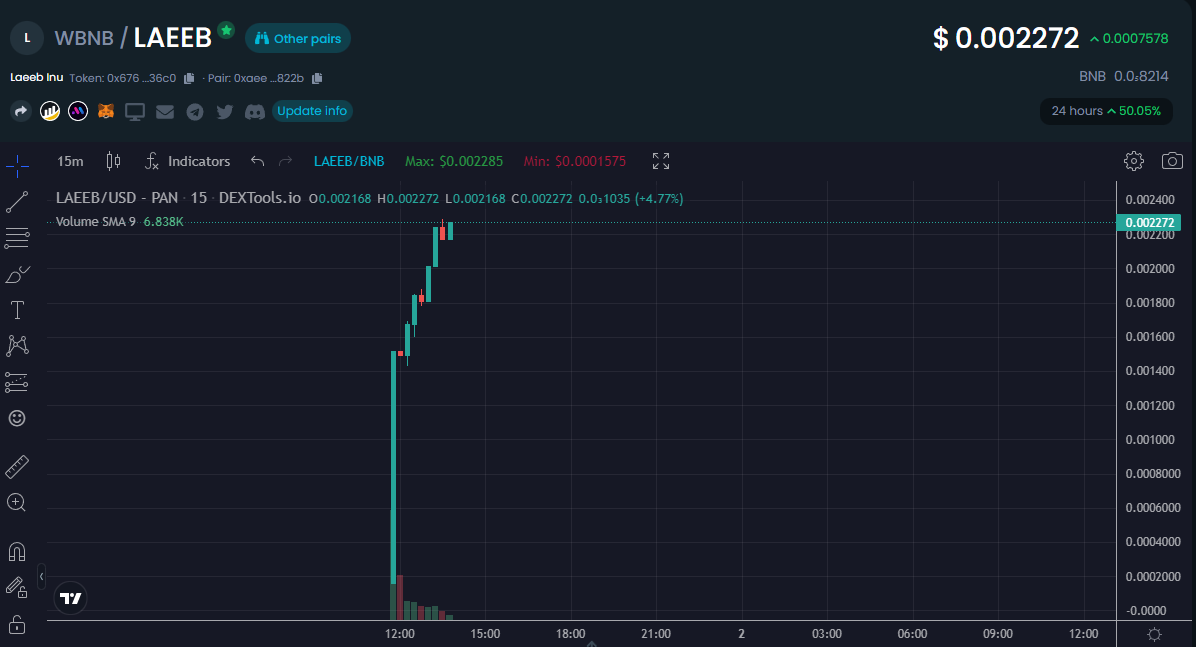Click the share arrow icon
1196x647 pixels.
tap(21, 111)
